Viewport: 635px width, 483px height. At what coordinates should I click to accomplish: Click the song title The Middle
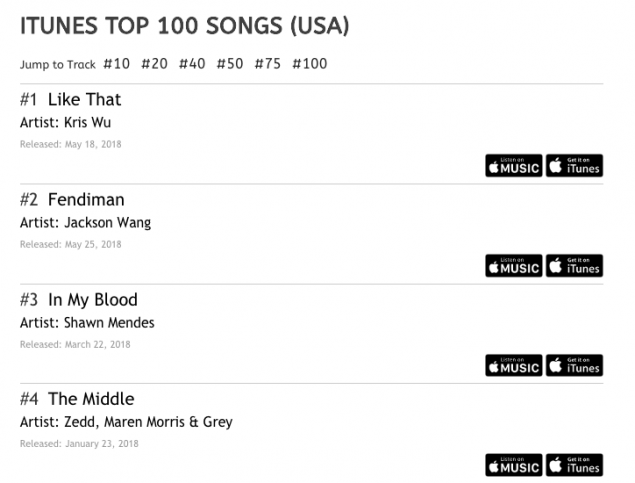click(x=90, y=399)
